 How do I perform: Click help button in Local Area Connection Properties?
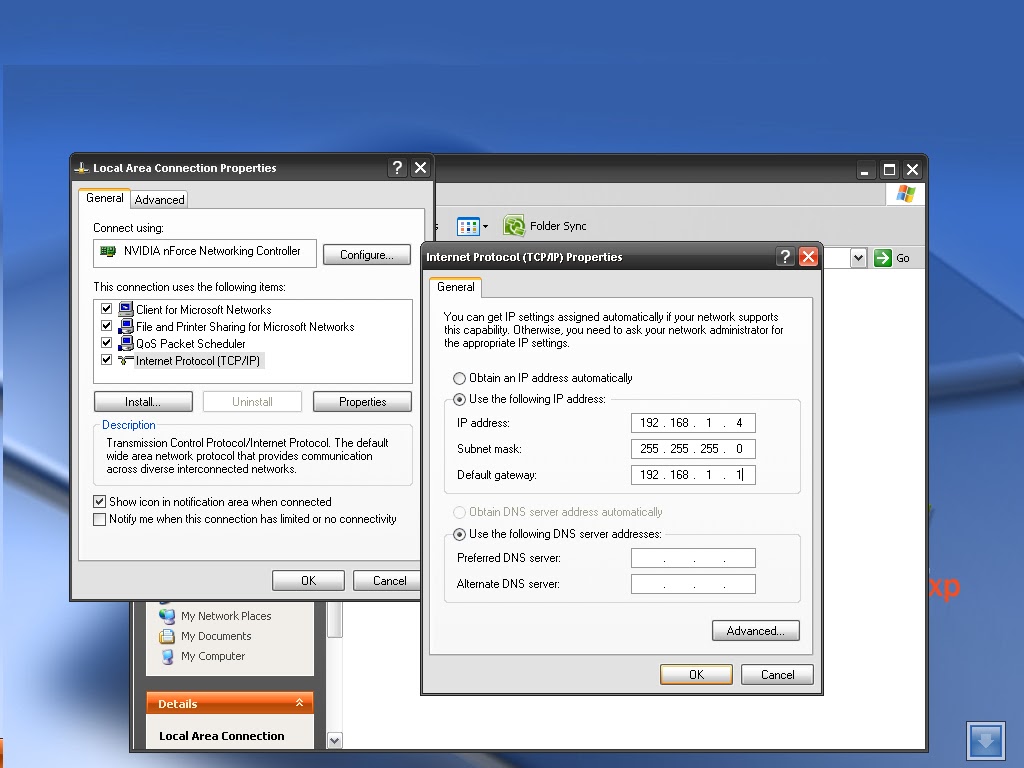[x=397, y=168]
